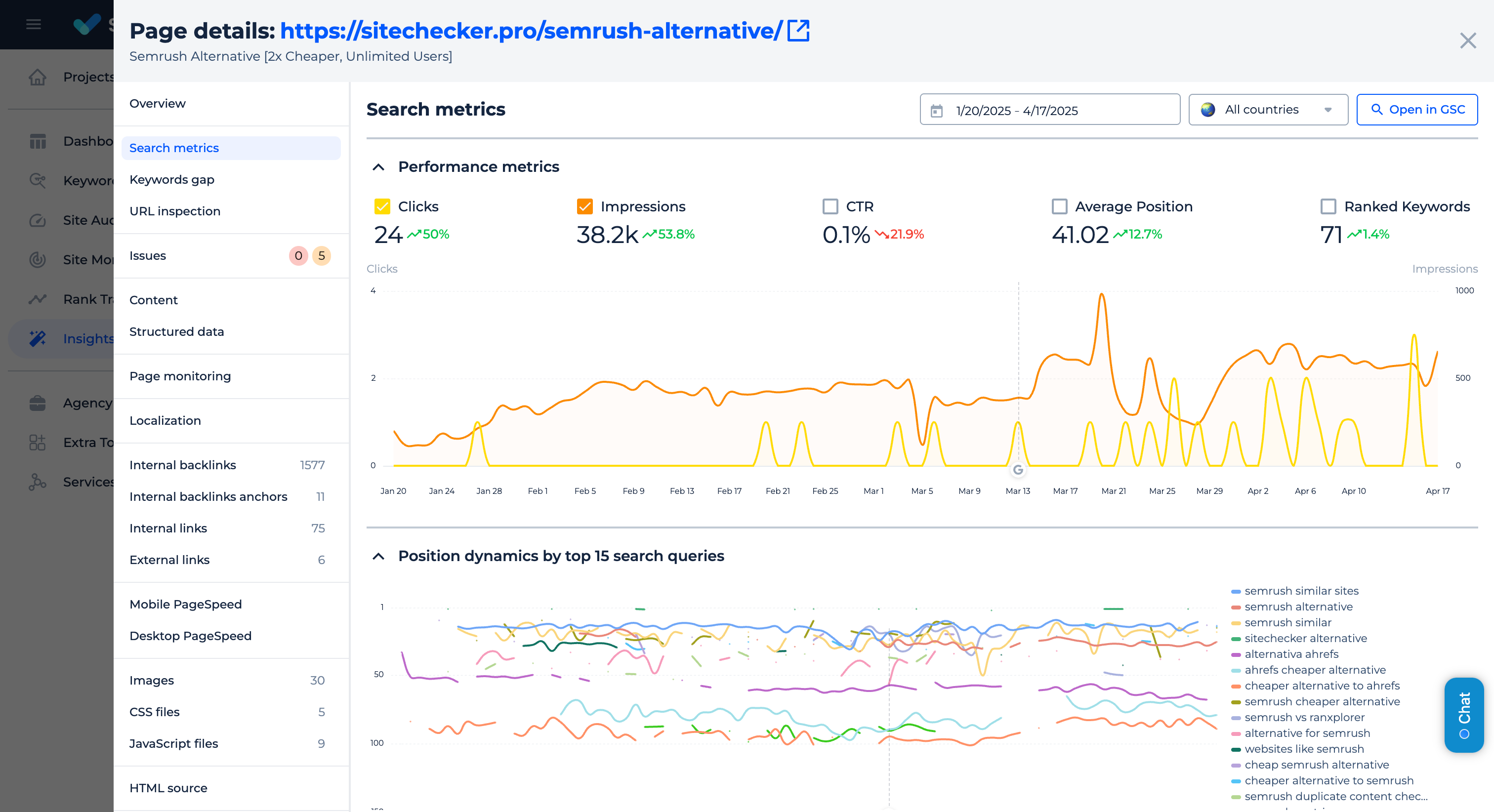Click the globe icon in countries selector

point(1207,110)
